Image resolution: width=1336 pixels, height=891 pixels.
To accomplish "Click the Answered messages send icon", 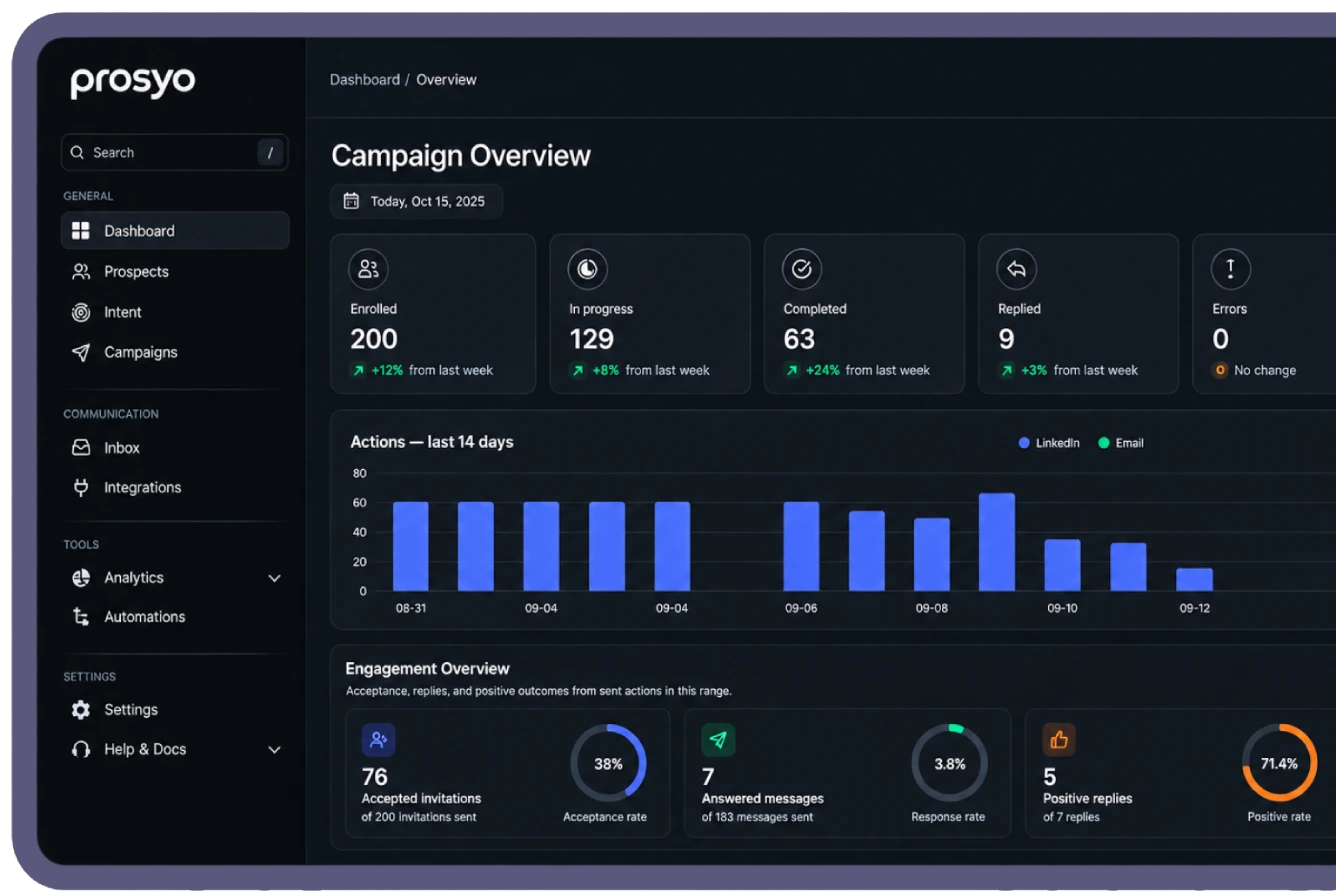I will pyautogui.click(x=718, y=740).
